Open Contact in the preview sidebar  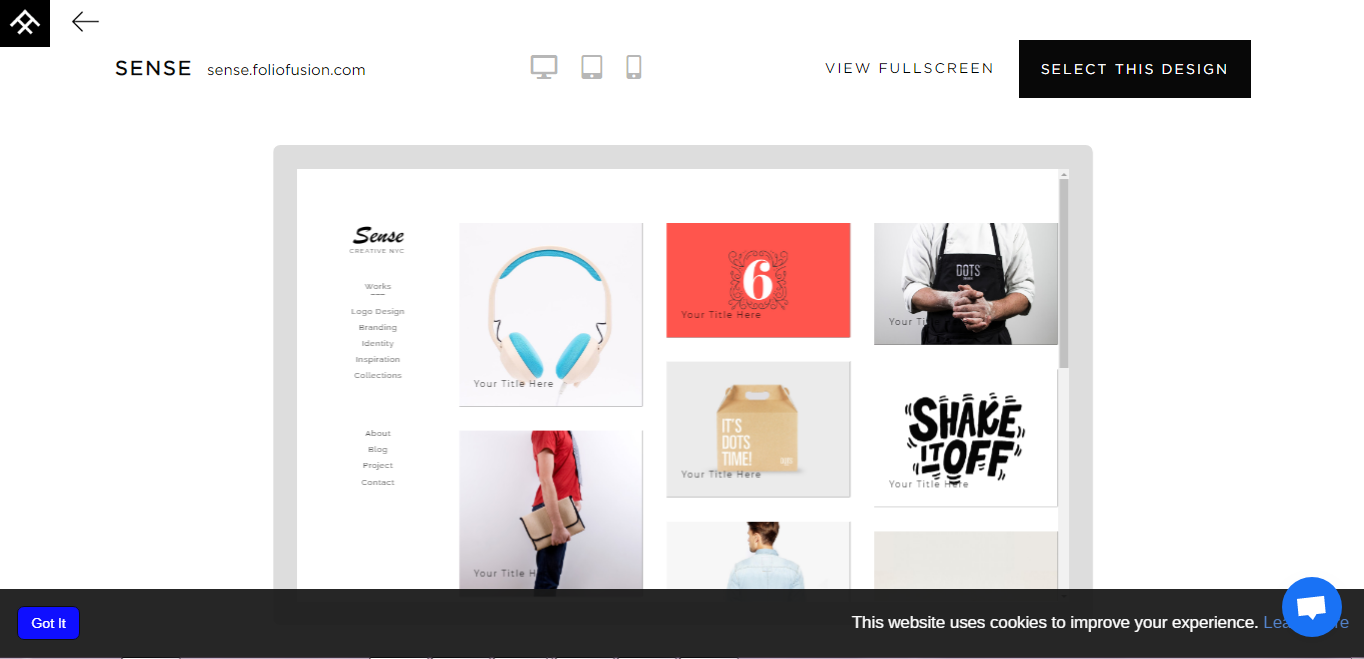point(377,483)
